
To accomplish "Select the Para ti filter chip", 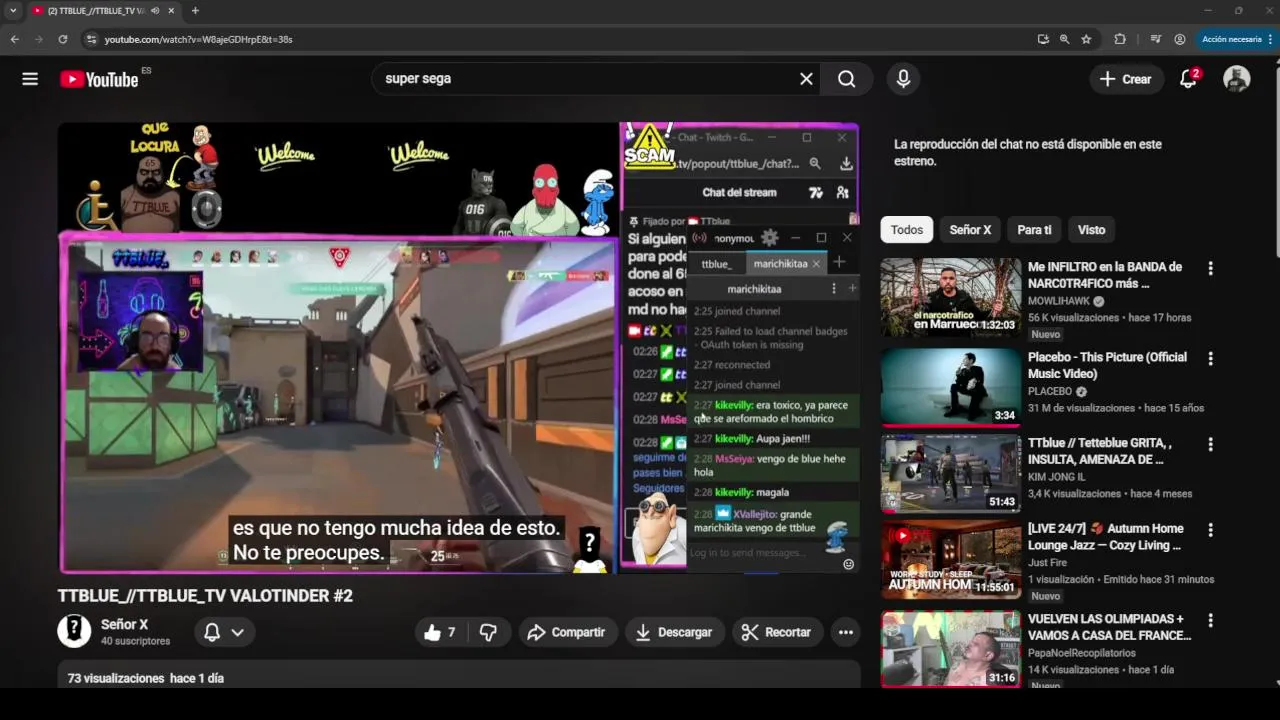I will (1034, 230).
